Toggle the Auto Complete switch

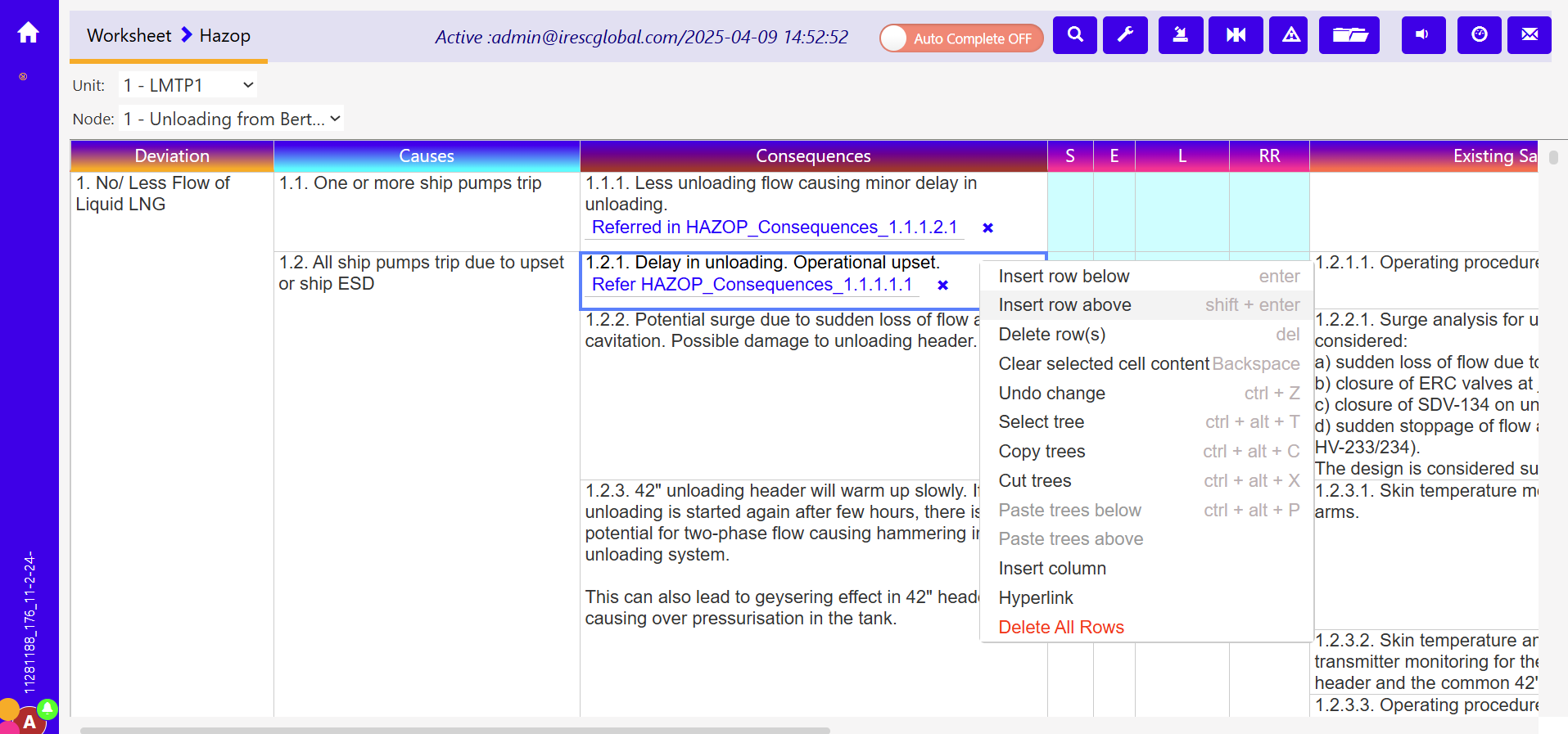pos(960,38)
